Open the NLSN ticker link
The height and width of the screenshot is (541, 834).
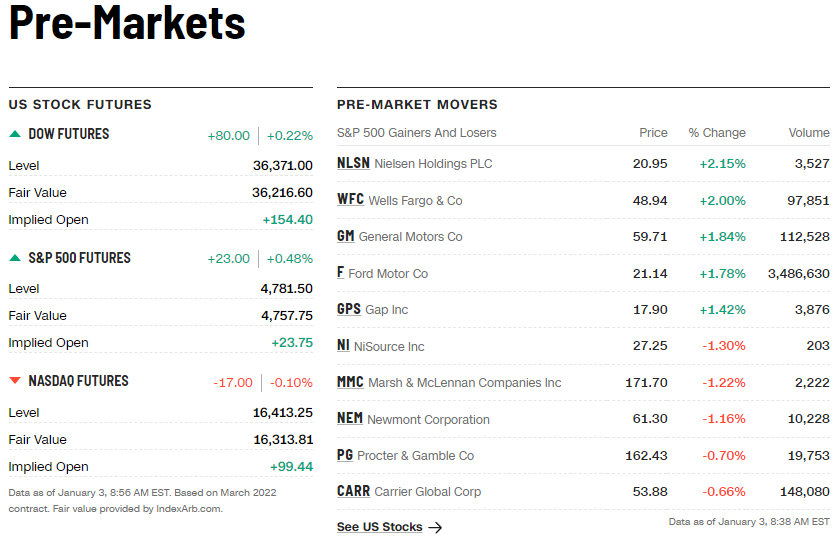353,164
